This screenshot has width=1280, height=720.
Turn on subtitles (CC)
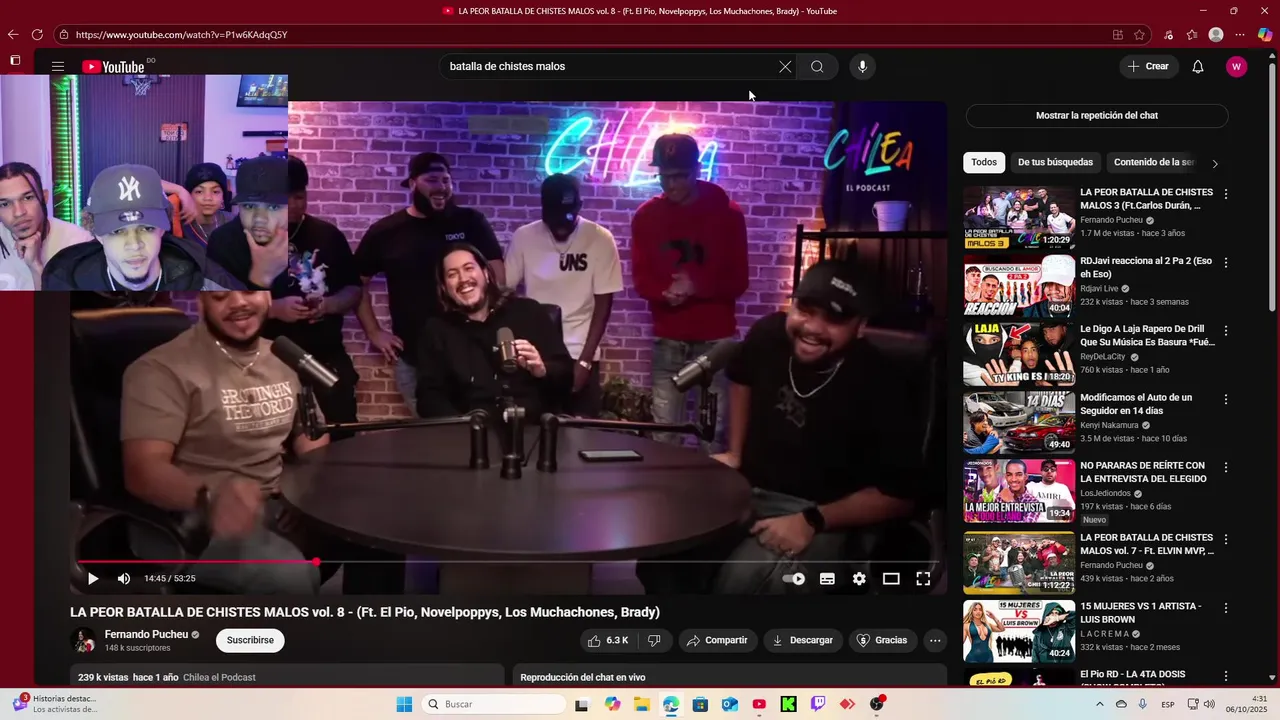[x=827, y=578]
